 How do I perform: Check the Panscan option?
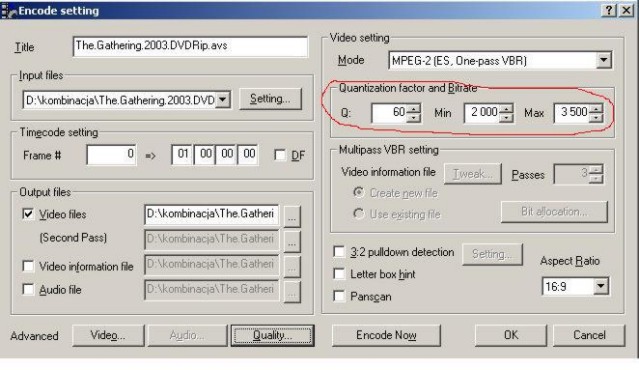coord(339,296)
